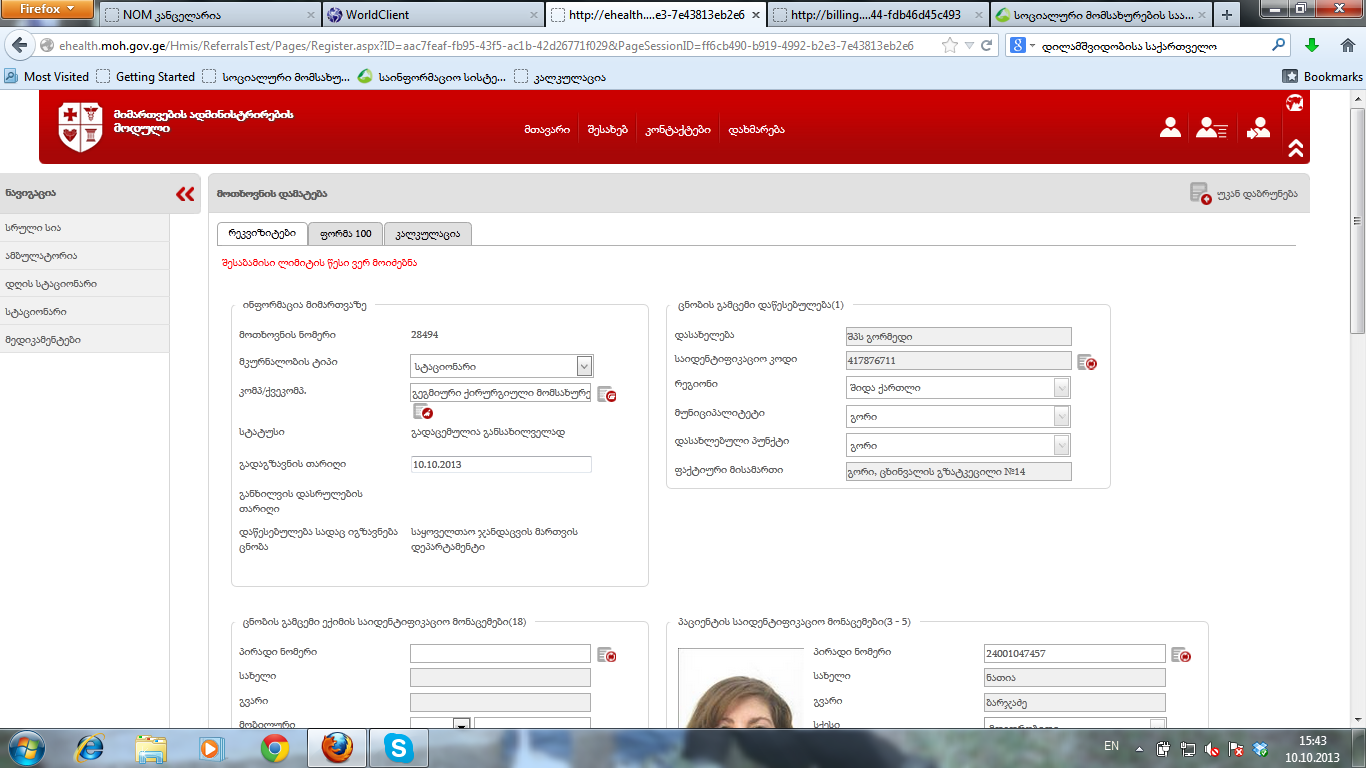The width and height of the screenshot is (1366, 768).
Task: Click the clear icon beside the საიდენტიფიკაციო კოდი field
Action: coord(1086,362)
